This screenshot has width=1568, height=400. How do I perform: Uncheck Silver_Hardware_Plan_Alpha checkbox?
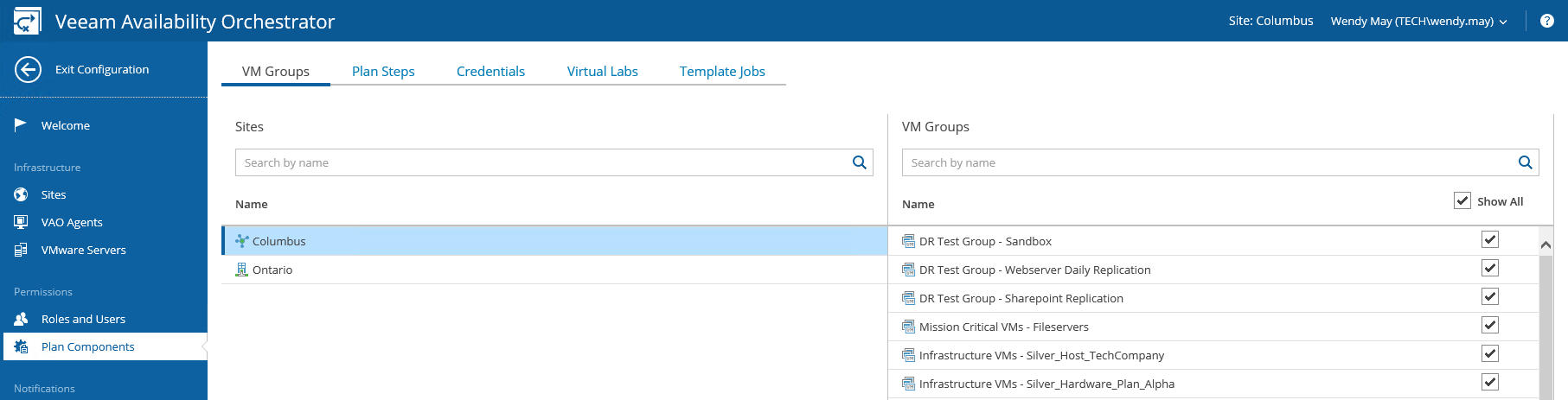point(1490,382)
